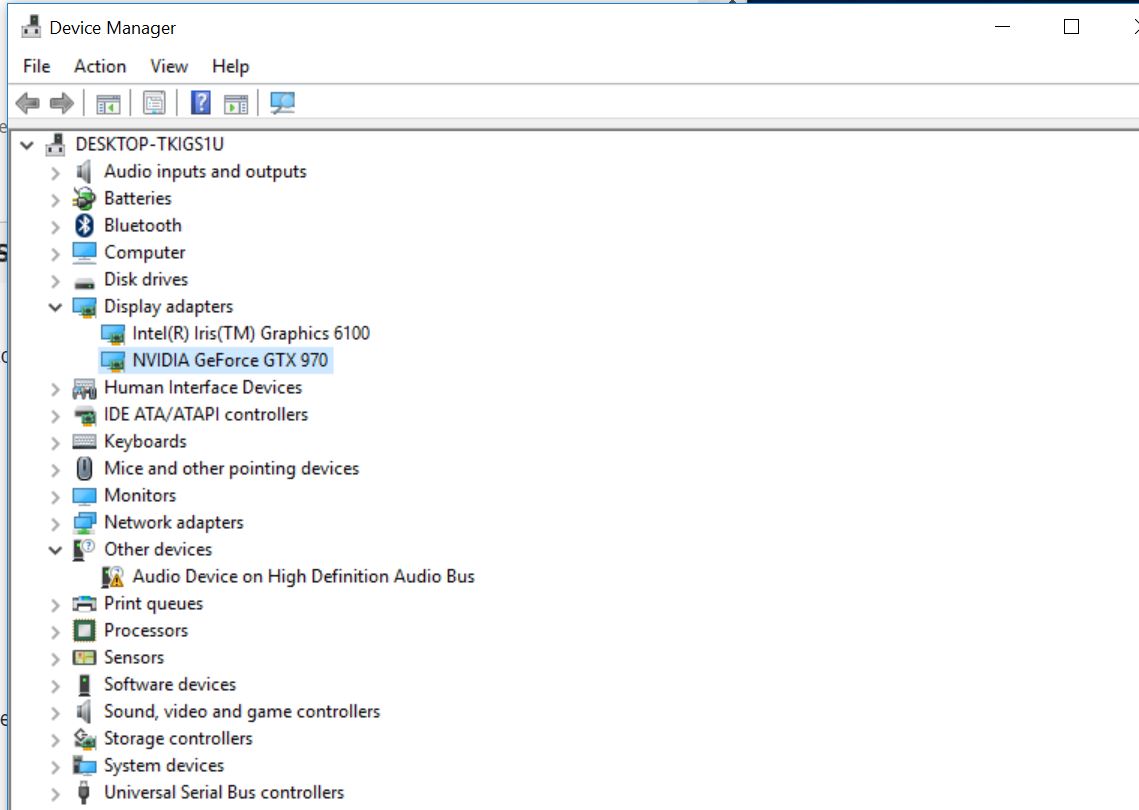Select the Keyboards label
Screen dimensions: 1139x810
(x=145, y=442)
